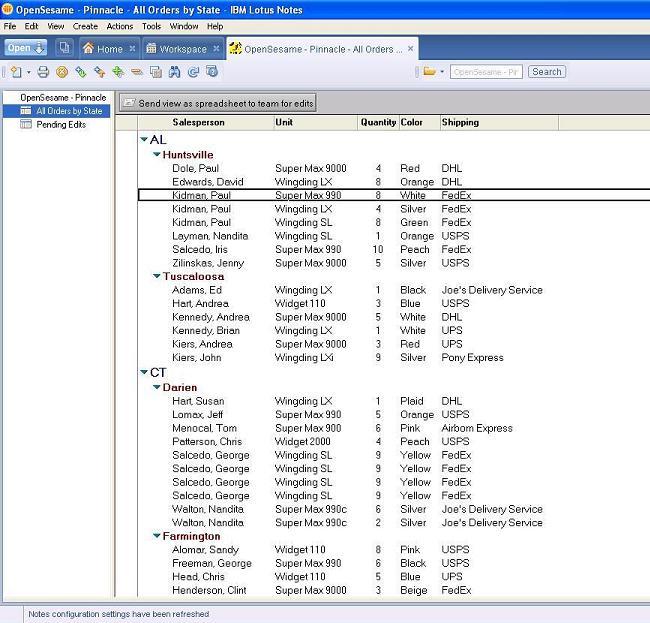Viewport: 650px width, 623px height.
Task: Collapse the Darien city group
Action: [x=157, y=387]
